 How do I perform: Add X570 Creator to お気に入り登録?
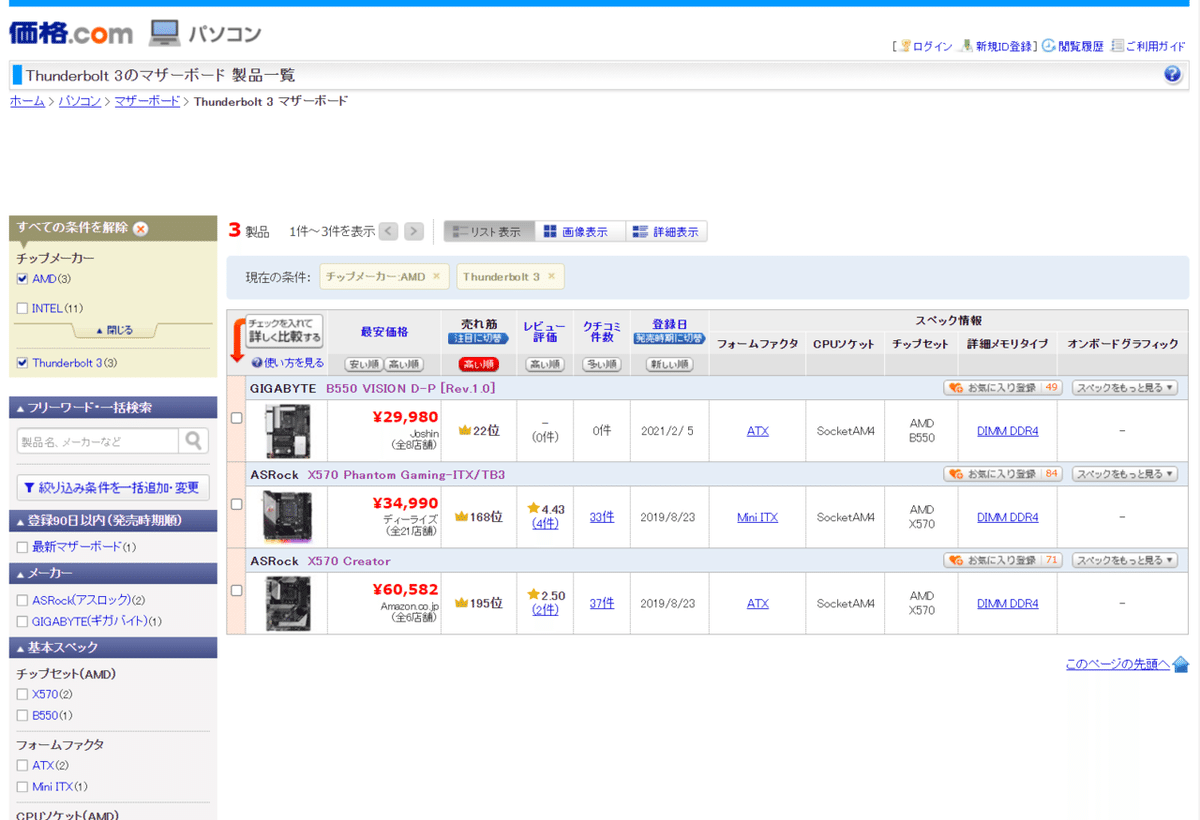coord(1002,560)
